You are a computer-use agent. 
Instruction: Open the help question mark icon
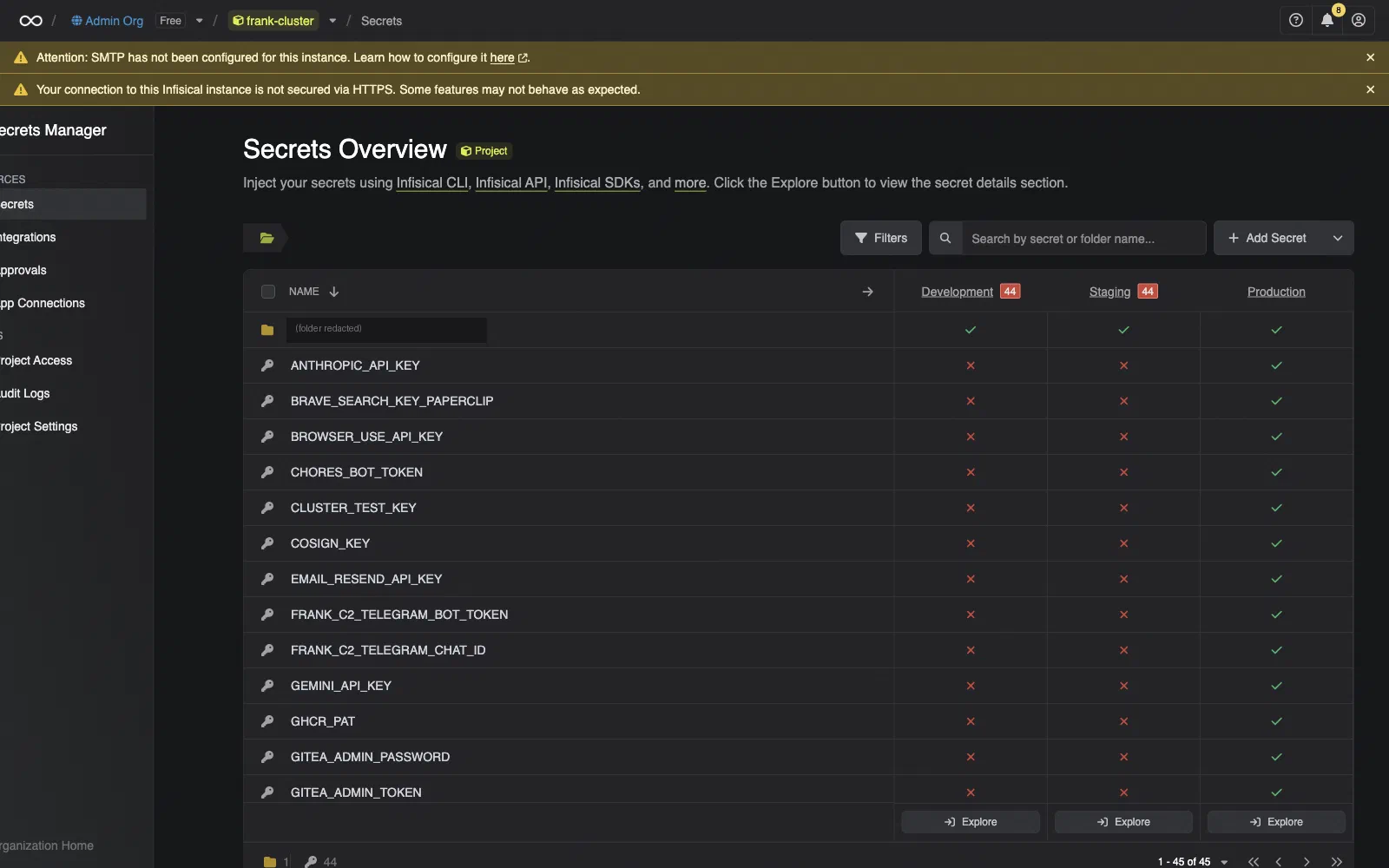[x=1295, y=20]
